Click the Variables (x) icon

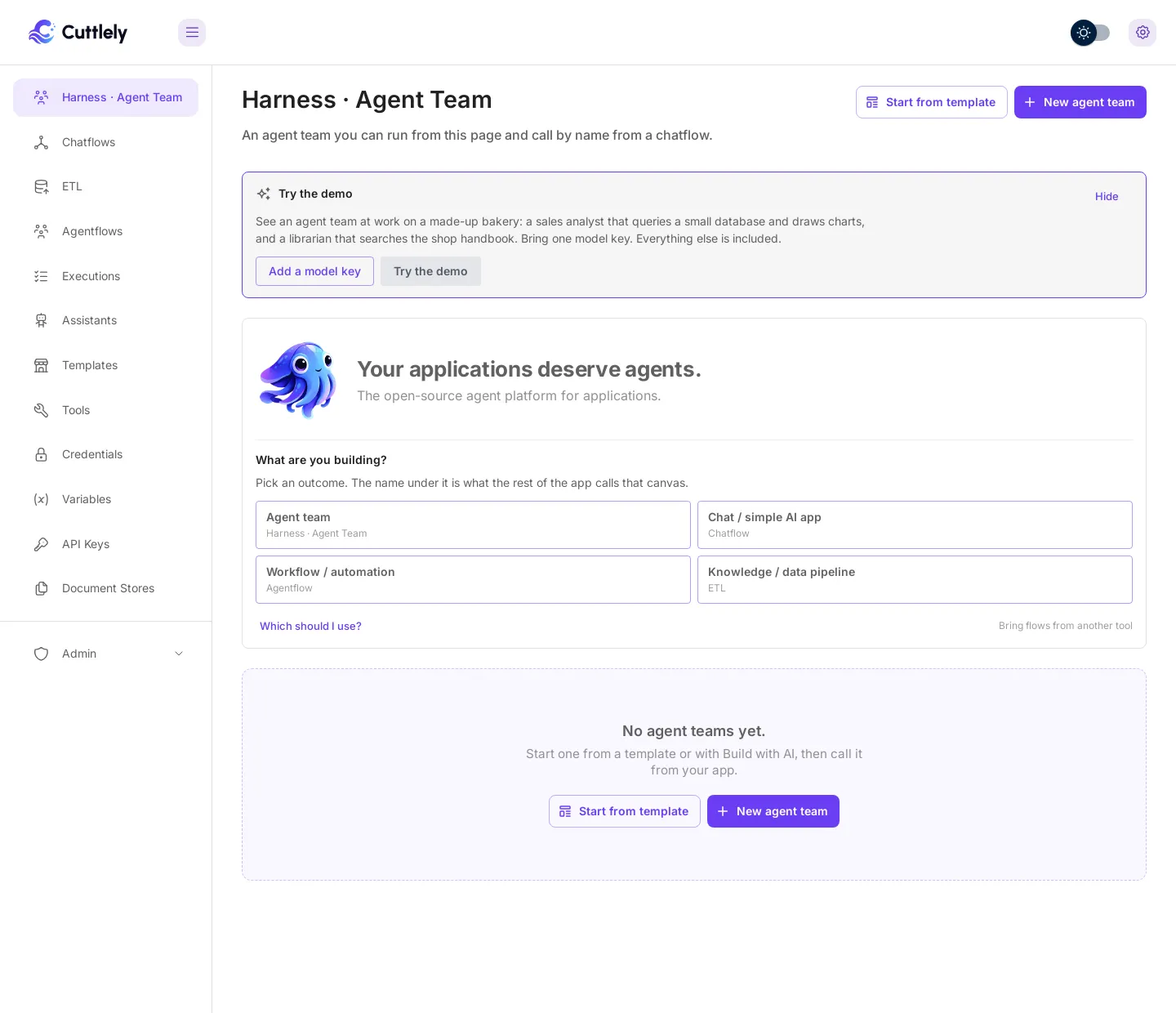(x=41, y=499)
